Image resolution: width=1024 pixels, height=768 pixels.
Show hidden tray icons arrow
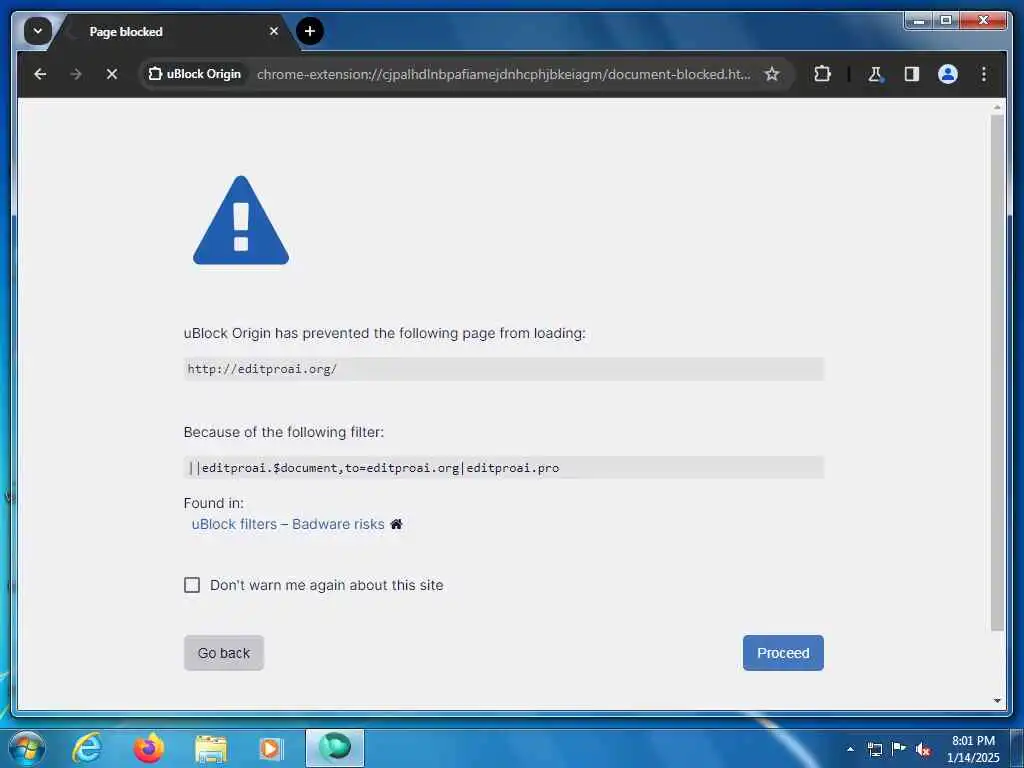(850, 749)
